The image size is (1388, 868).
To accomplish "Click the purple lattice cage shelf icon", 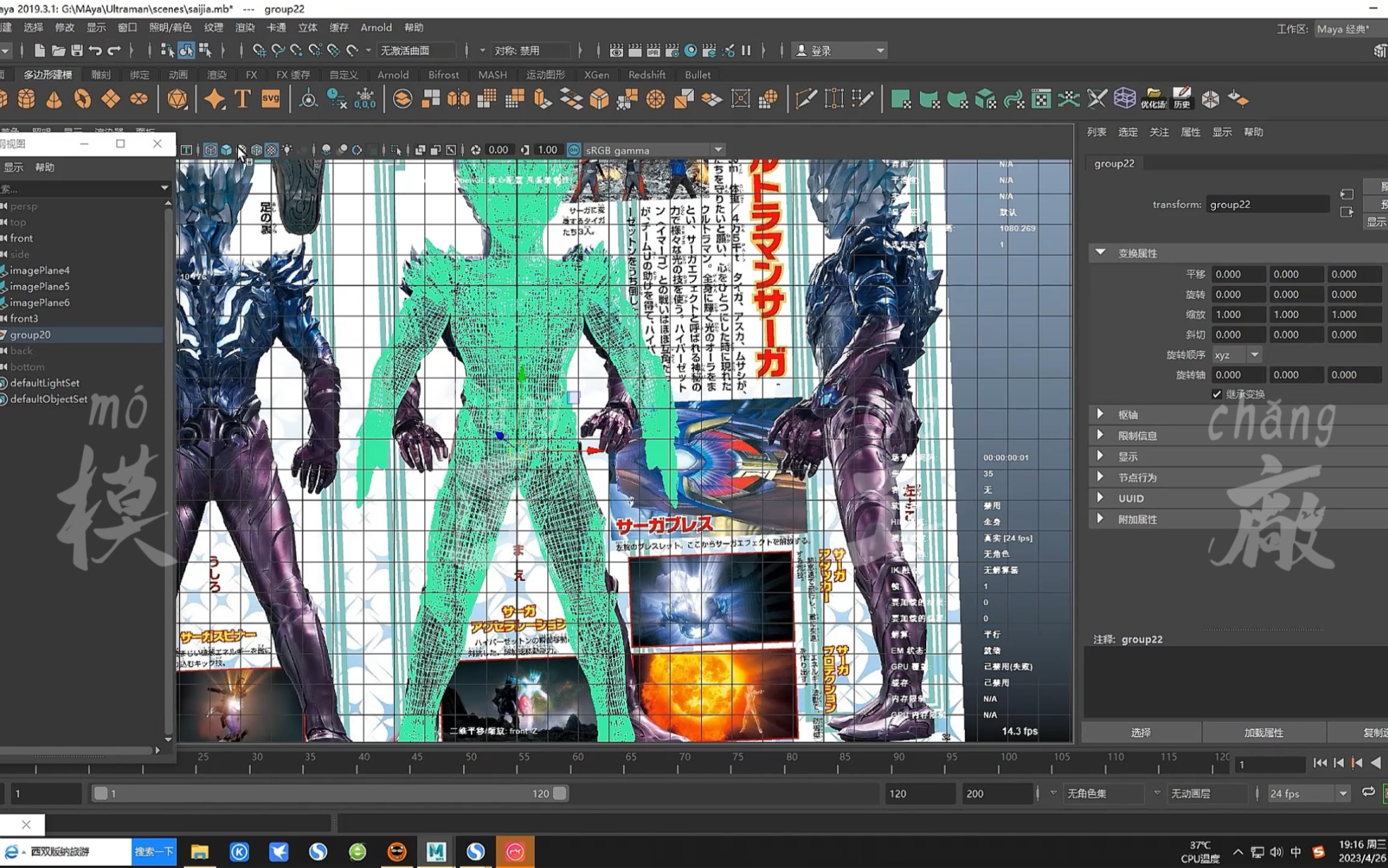I will click(x=1125, y=99).
